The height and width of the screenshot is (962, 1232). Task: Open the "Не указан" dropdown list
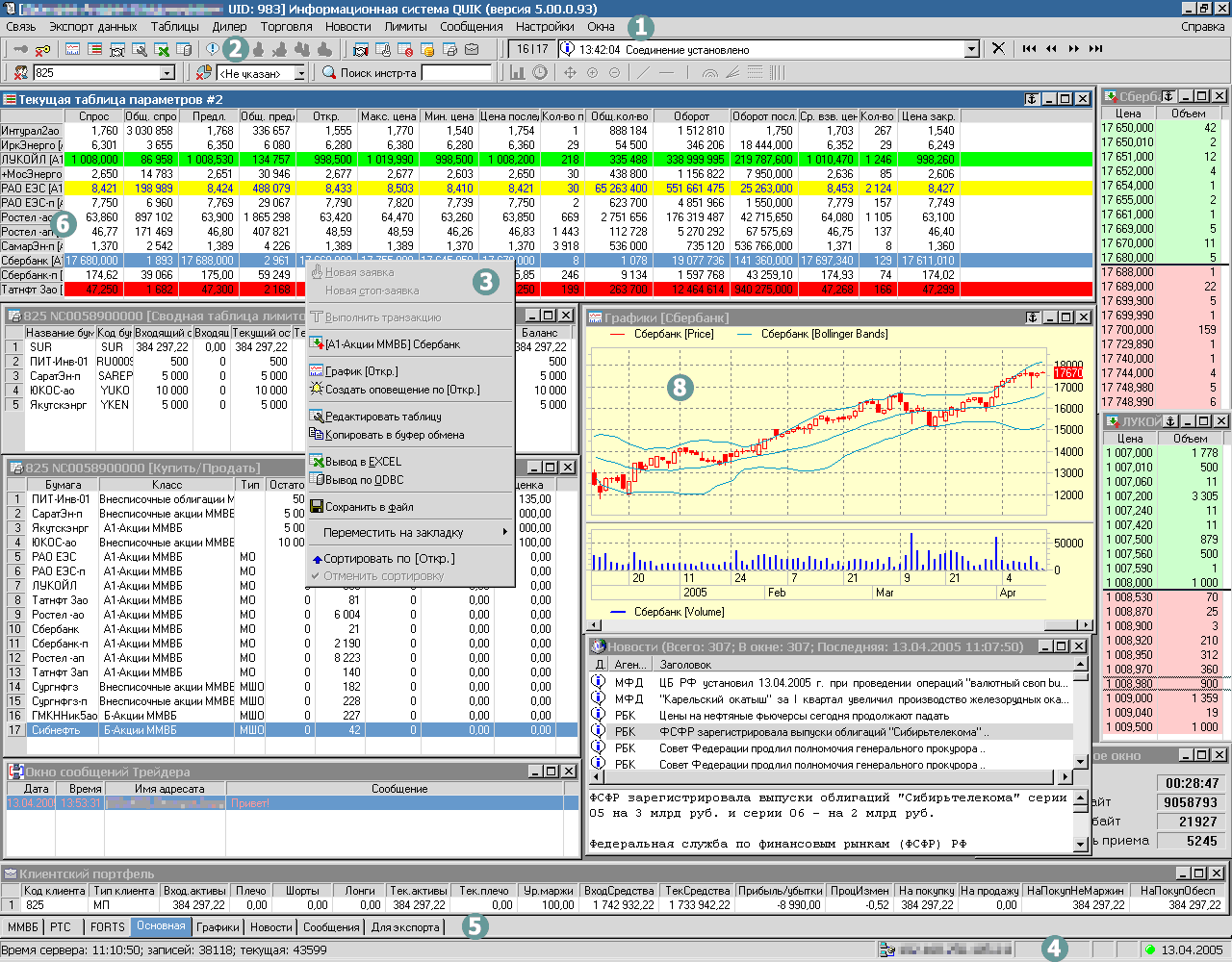pos(299,73)
